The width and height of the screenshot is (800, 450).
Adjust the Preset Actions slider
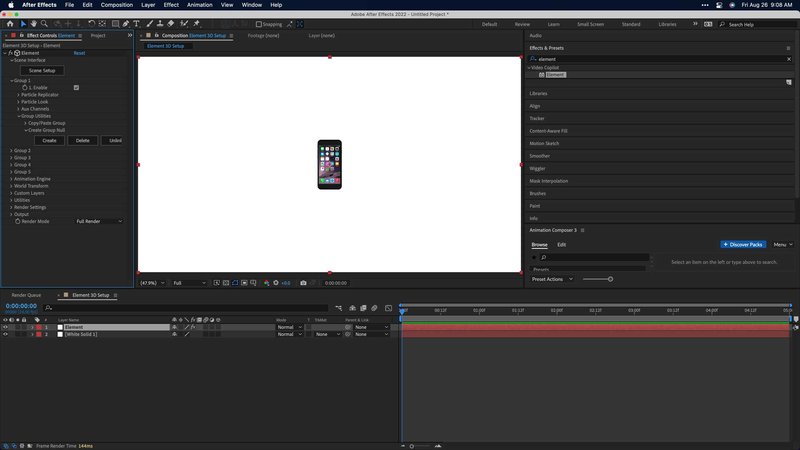point(610,279)
